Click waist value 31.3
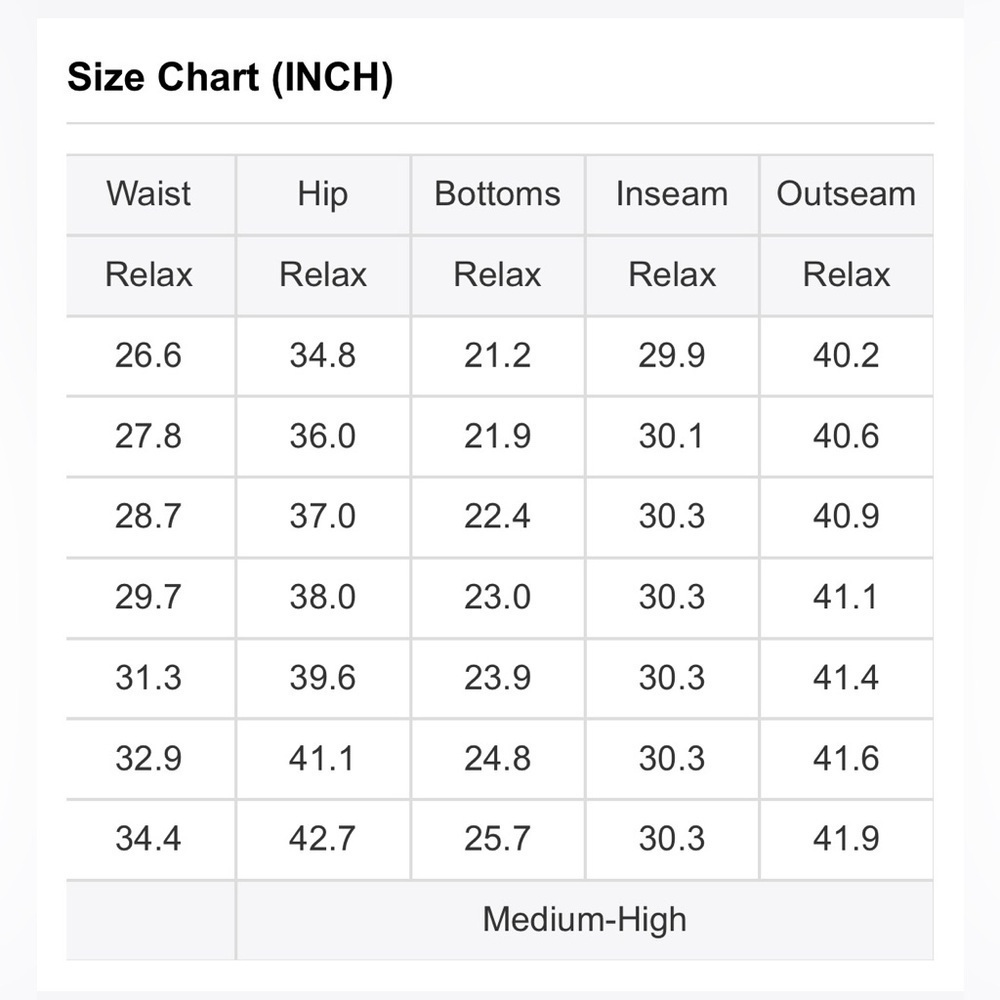 pyautogui.click(x=149, y=677)
